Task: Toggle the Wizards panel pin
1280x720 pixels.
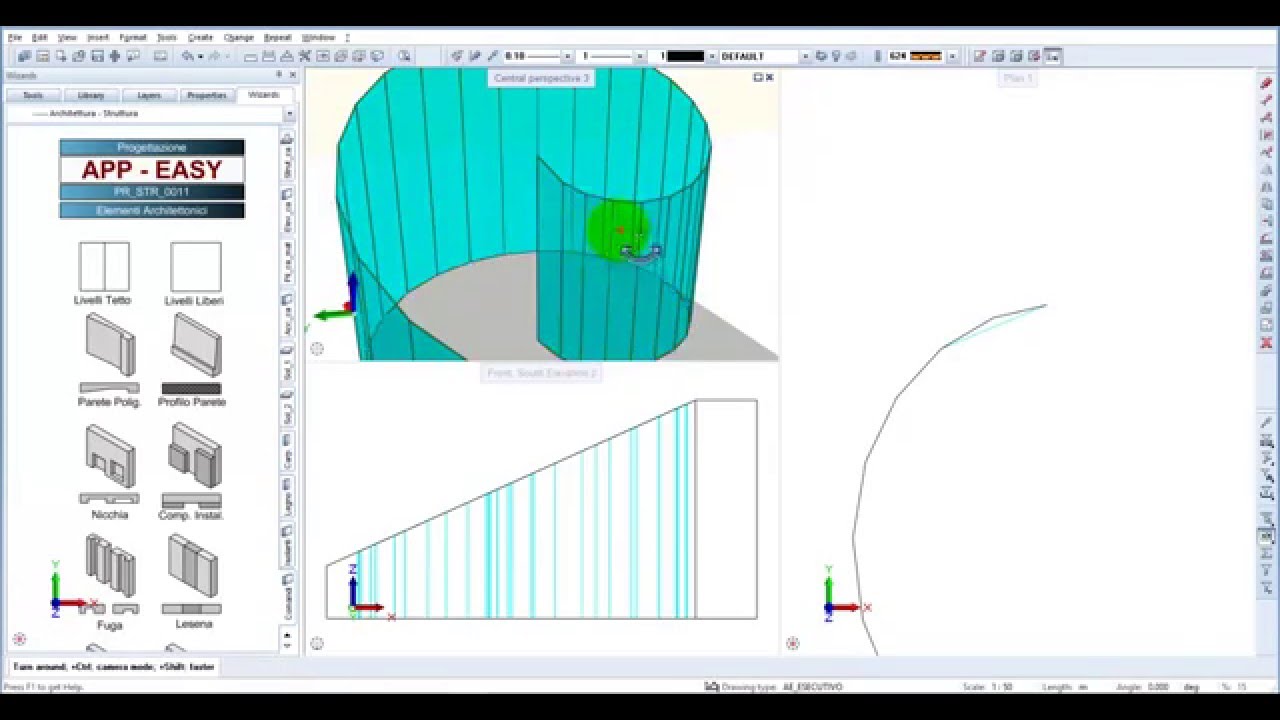Action: (x=279, y=75)
